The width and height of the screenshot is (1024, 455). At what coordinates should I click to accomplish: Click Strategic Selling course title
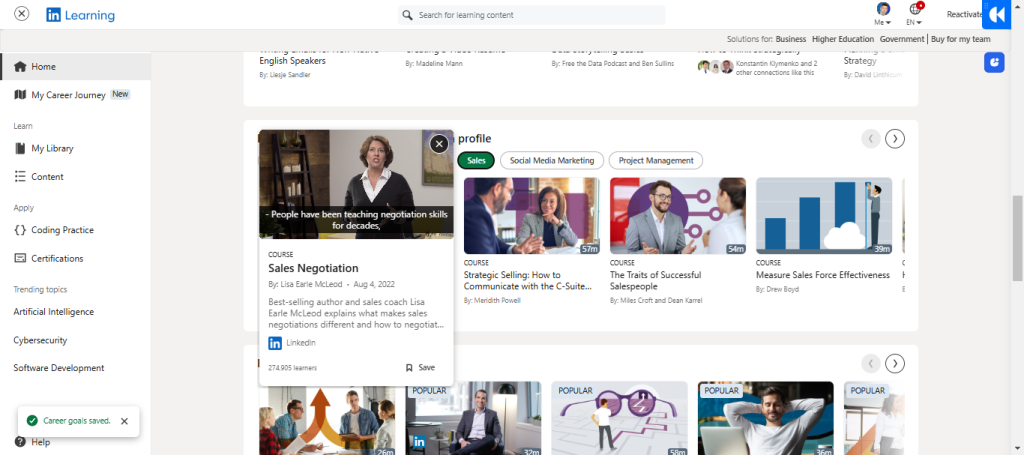click(x=528, y=281)
